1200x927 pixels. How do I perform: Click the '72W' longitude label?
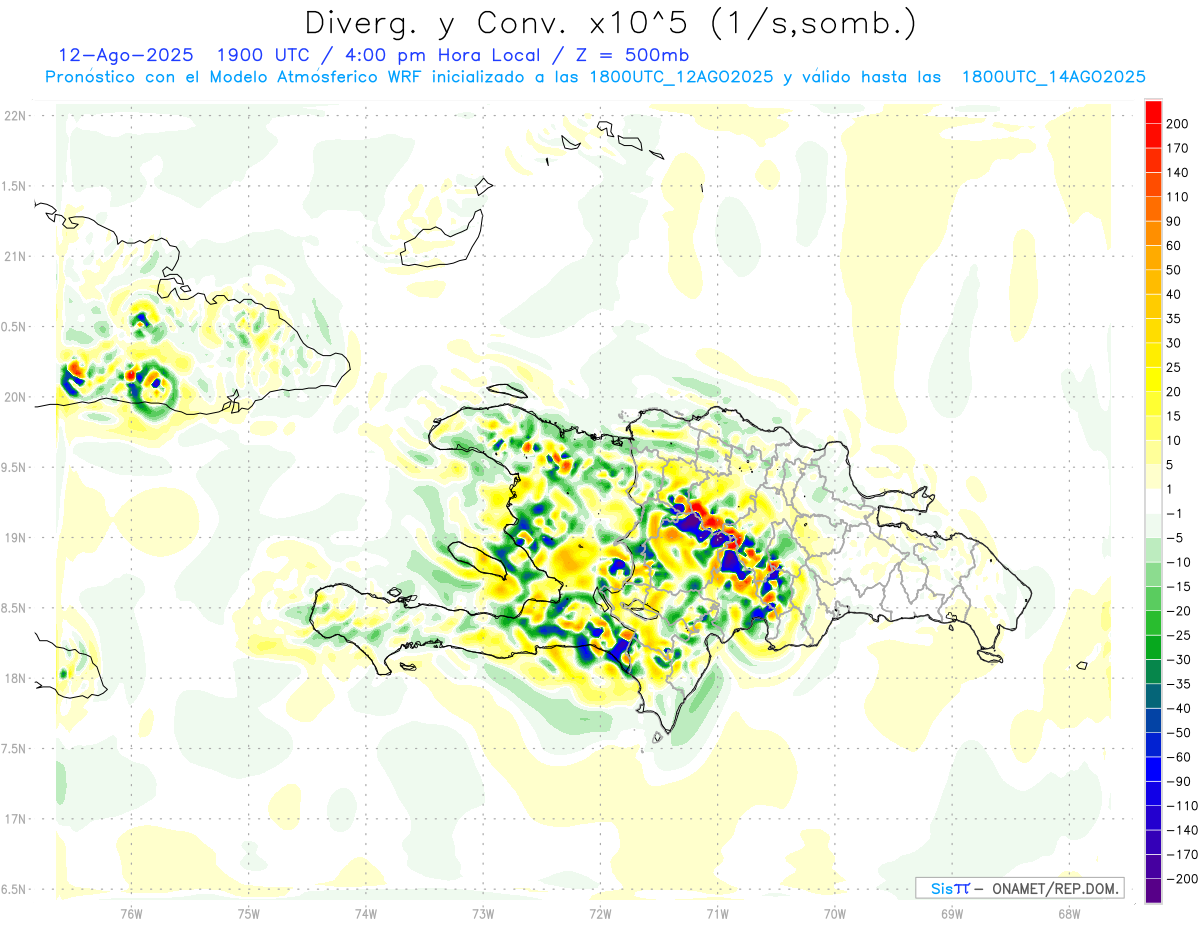601,914
